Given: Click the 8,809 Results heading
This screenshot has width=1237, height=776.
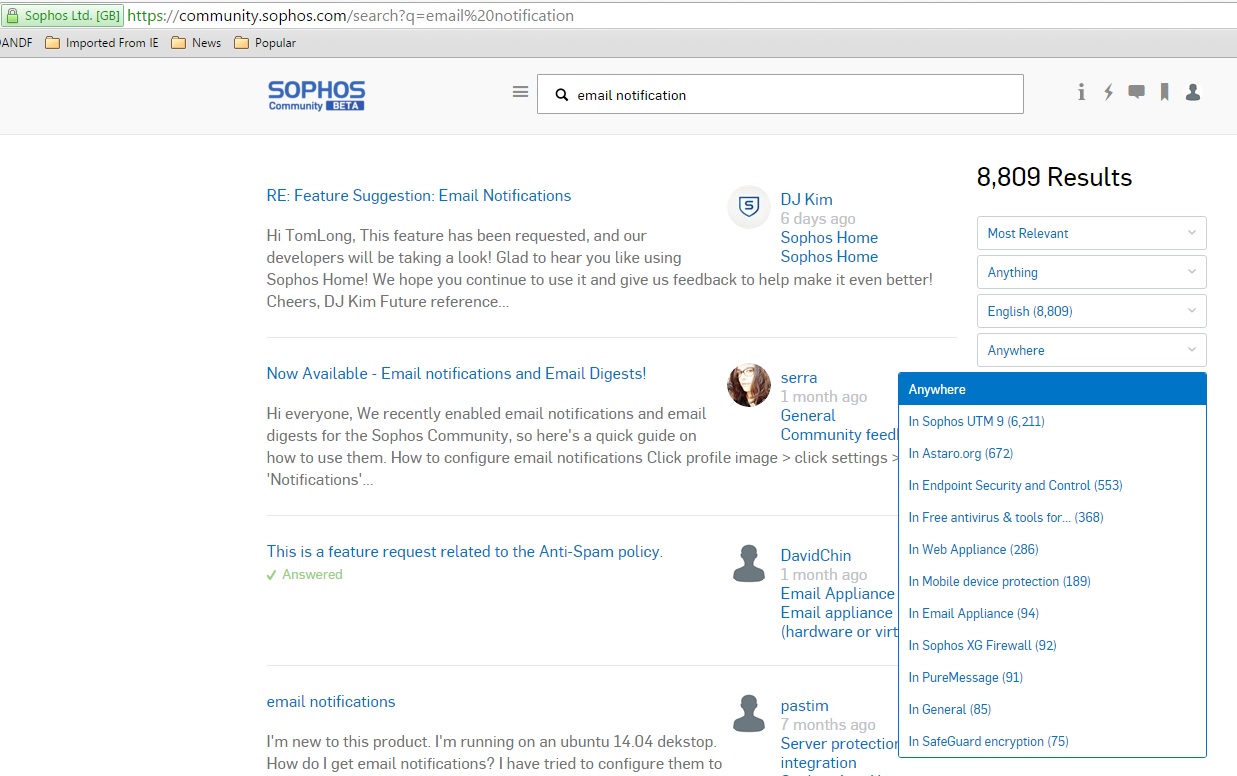Looking at the screenshot, I should pyautogui.click(x=1054, y=178).
